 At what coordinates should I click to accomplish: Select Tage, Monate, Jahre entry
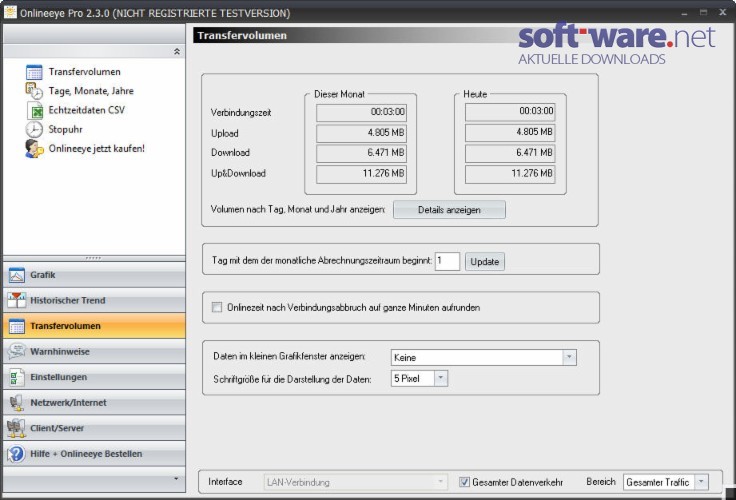91,91
